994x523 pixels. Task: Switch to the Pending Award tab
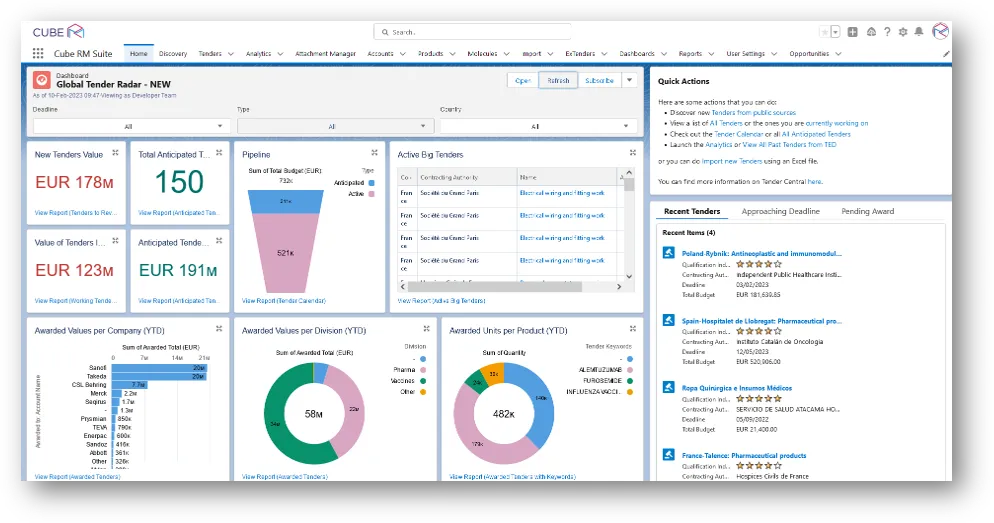click(x=867, y=211)
